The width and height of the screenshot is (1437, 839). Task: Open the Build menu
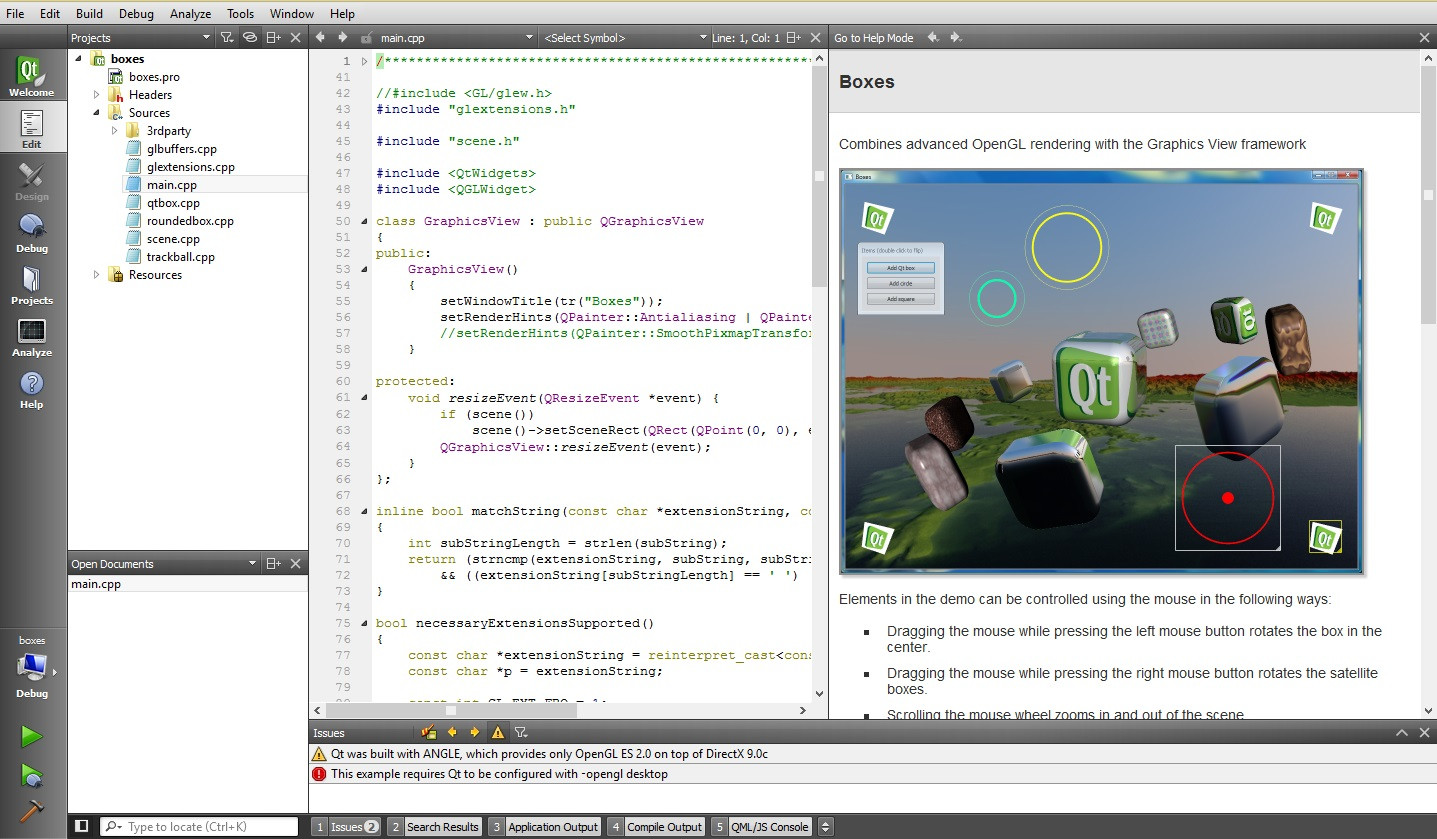pos(89,14)
